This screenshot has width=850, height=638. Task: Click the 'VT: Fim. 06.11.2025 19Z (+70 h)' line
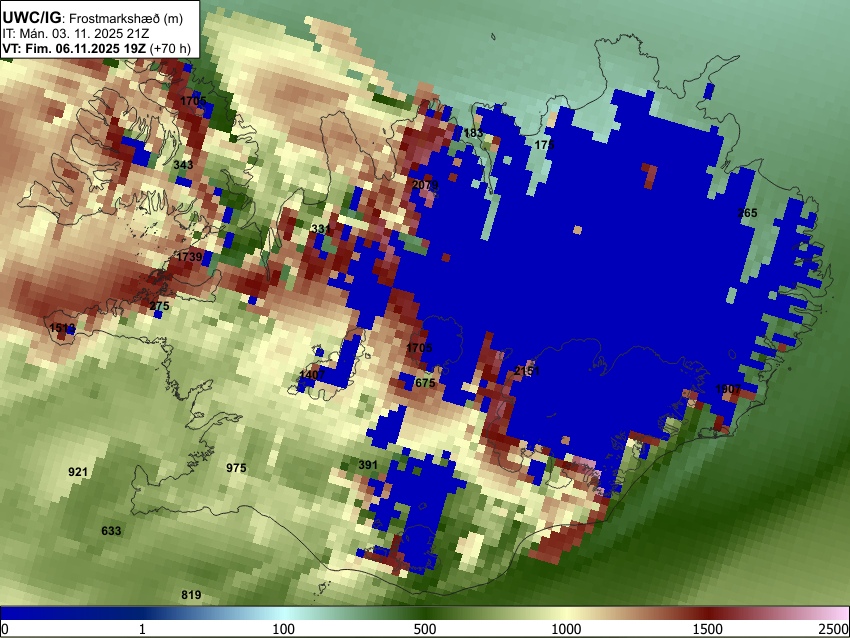click(96, 48)
